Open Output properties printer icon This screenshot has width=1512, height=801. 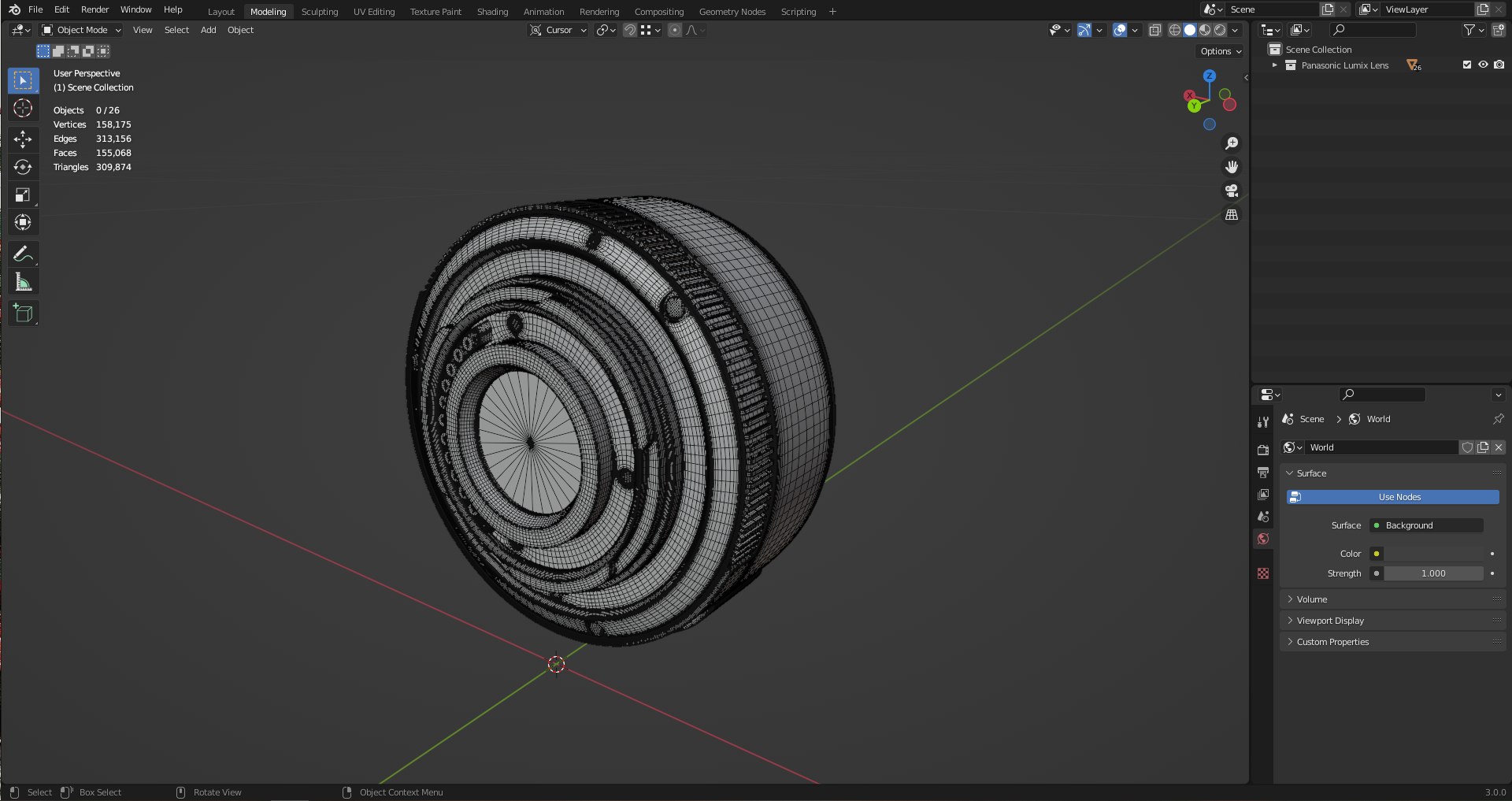(1263, 473)
